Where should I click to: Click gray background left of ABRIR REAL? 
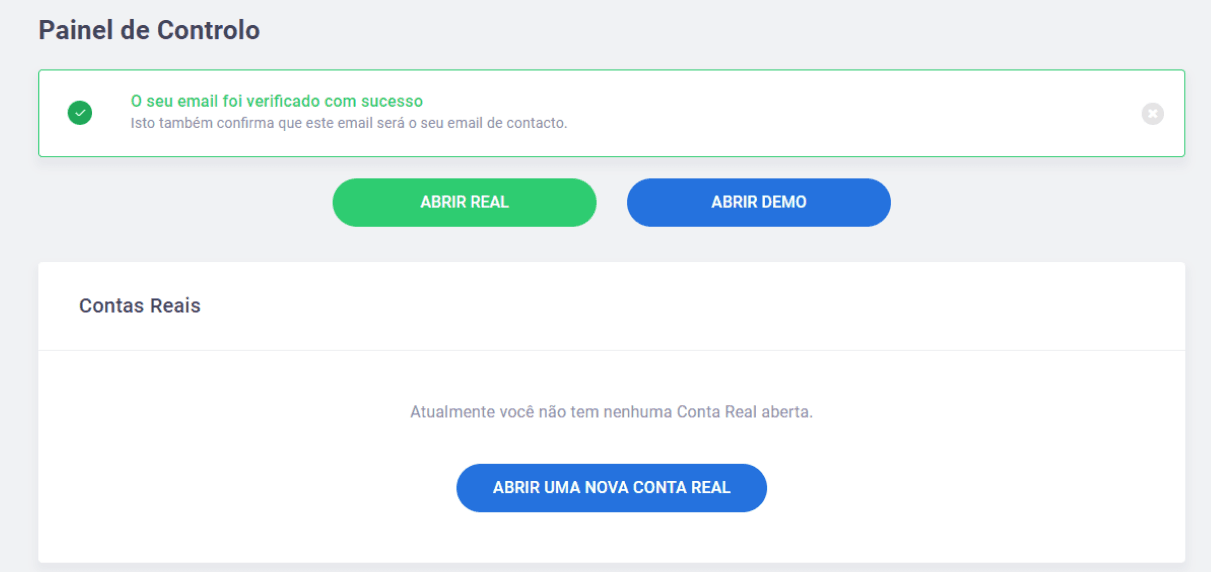(x=180, y=202)
